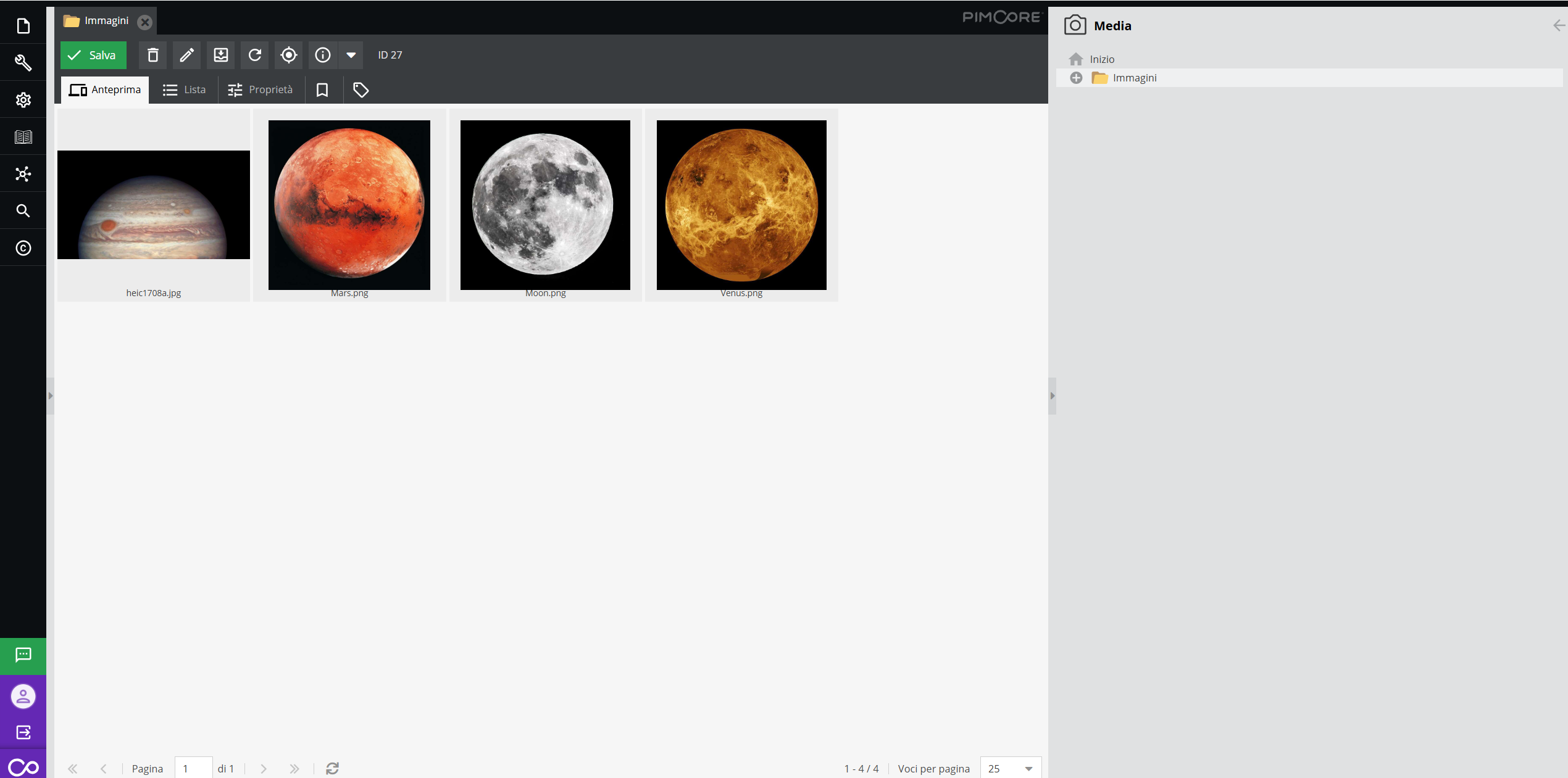Collapse the right Media panel splitter arrow
1568x778 pixels.
pos(1053,395)
